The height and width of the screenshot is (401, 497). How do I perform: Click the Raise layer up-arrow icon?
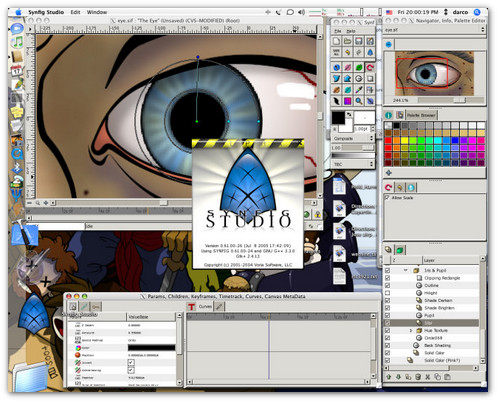point(389,377)
